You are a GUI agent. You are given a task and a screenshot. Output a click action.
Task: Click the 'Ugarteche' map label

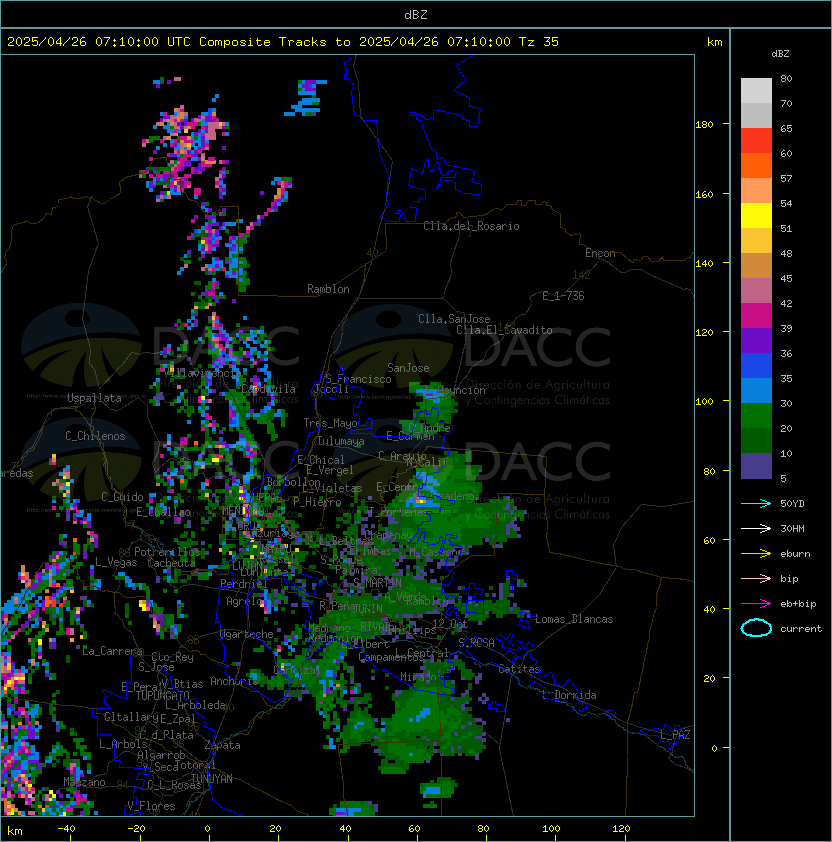click(x=247, y=634)
